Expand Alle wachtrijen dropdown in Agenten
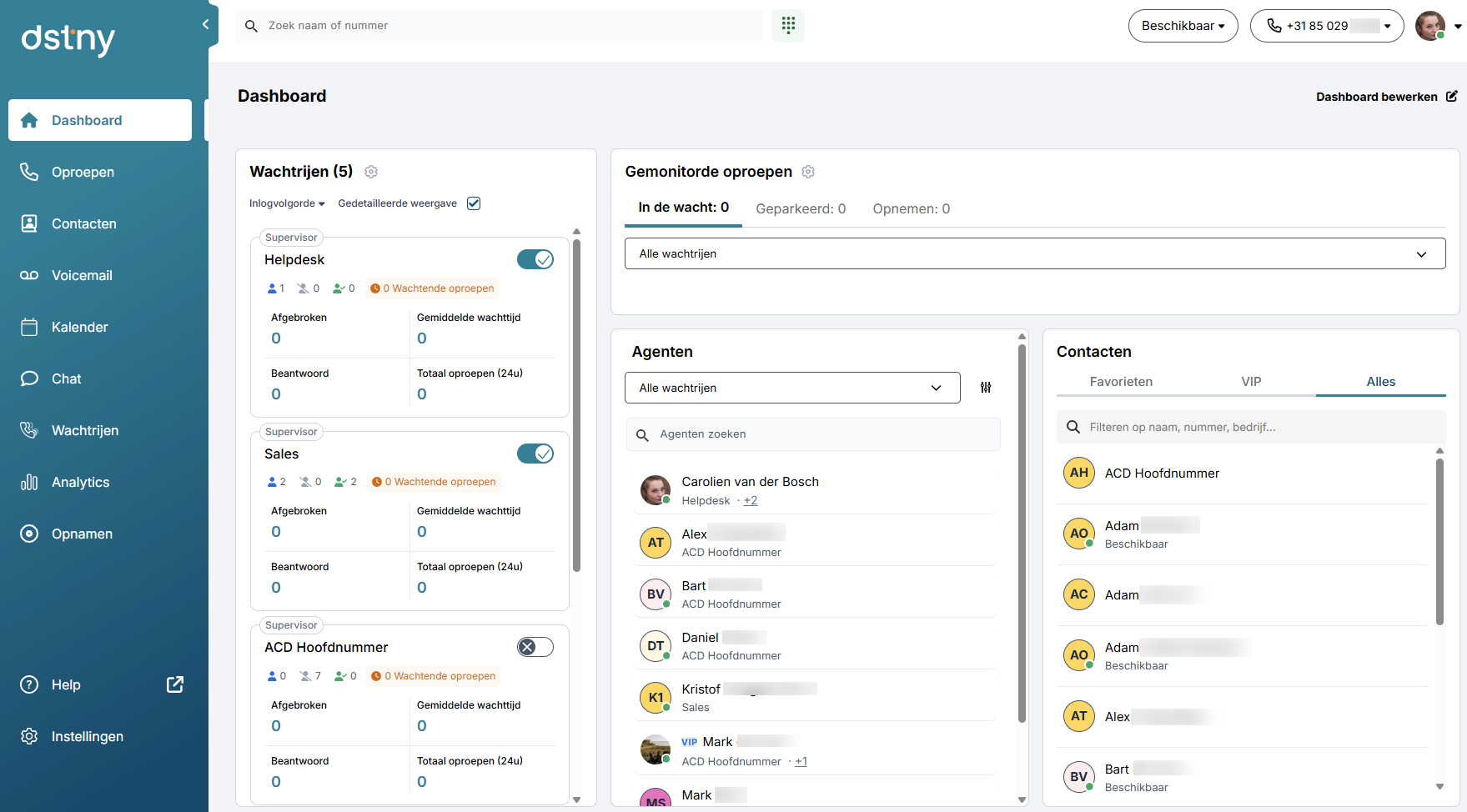This screenshot has height=812, width=1467. tap(791, 388)
